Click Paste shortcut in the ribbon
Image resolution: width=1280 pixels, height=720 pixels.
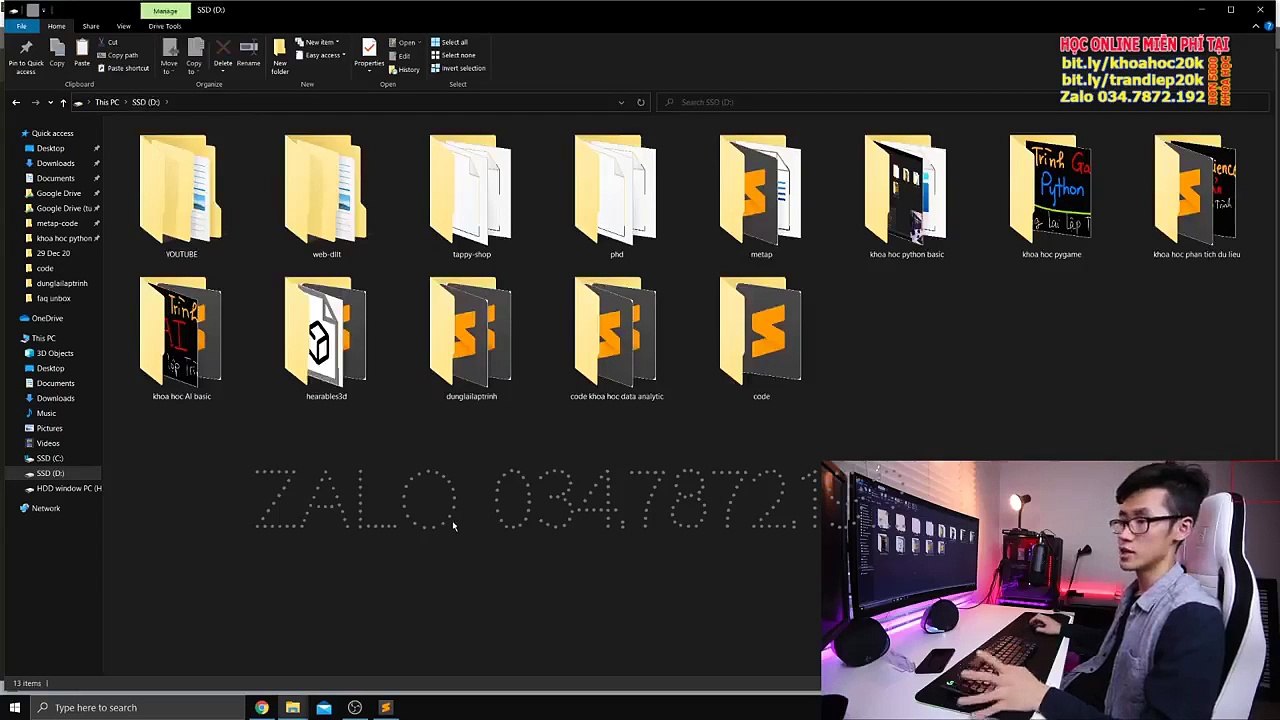(123, 68)
